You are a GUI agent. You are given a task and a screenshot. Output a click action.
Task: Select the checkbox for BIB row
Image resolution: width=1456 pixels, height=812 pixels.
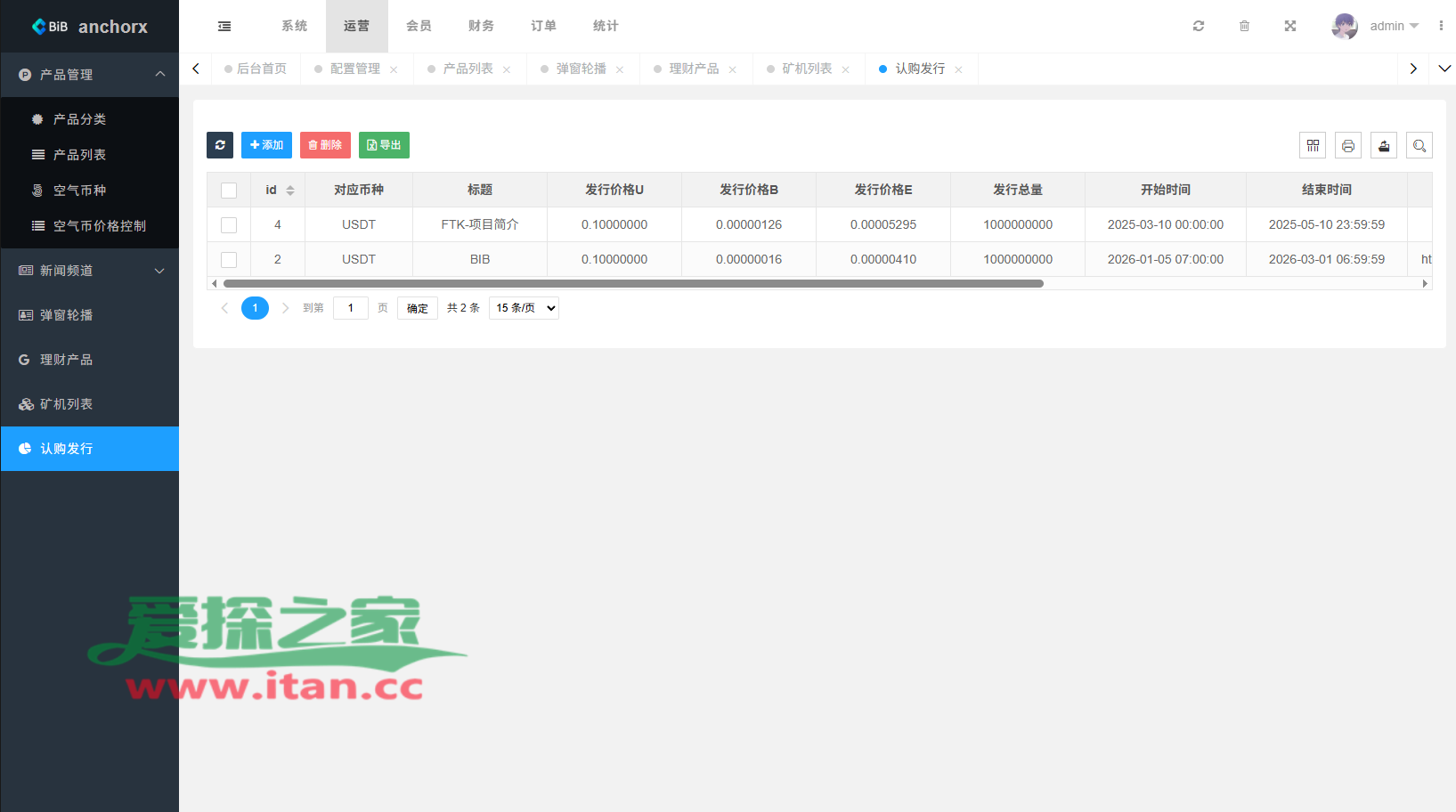229,260
